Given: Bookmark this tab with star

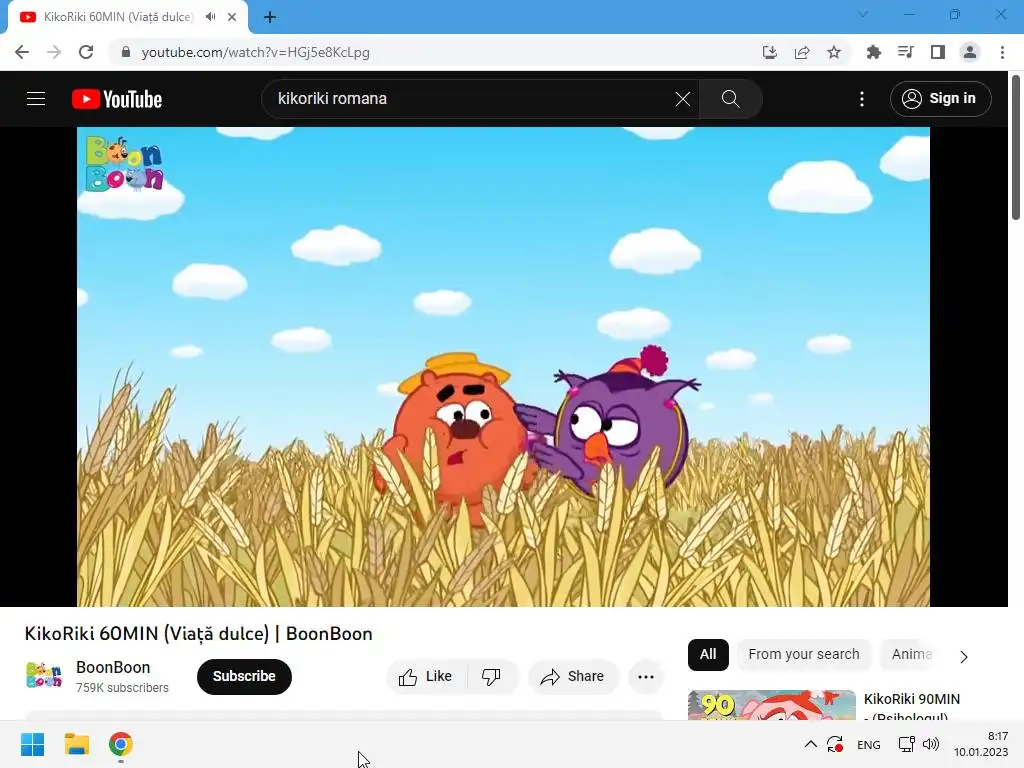Looking at the screenshot, I should tap(834, 52).
